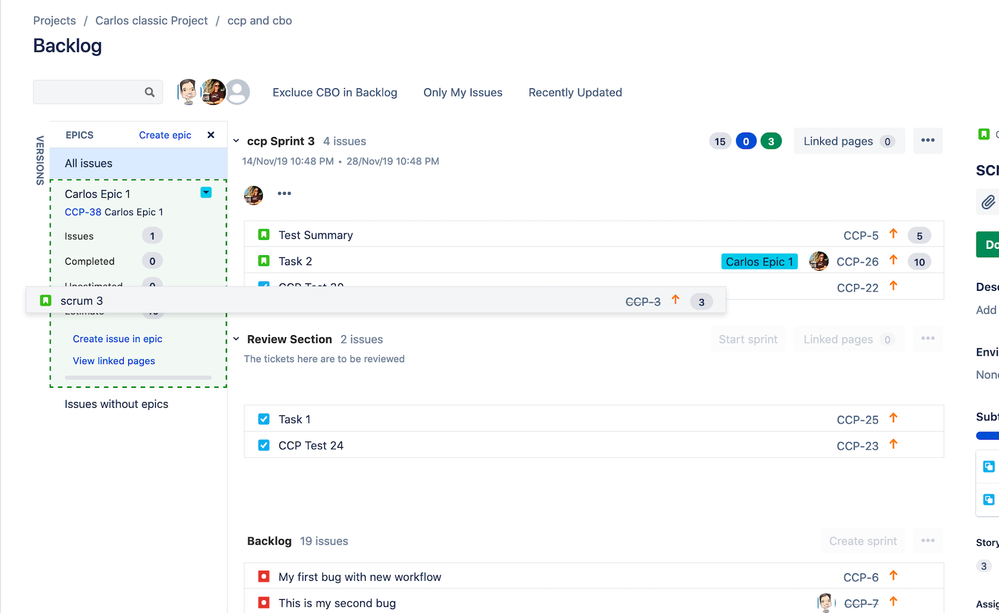Toggle the Only My Issues filter

tap(463, 92)
